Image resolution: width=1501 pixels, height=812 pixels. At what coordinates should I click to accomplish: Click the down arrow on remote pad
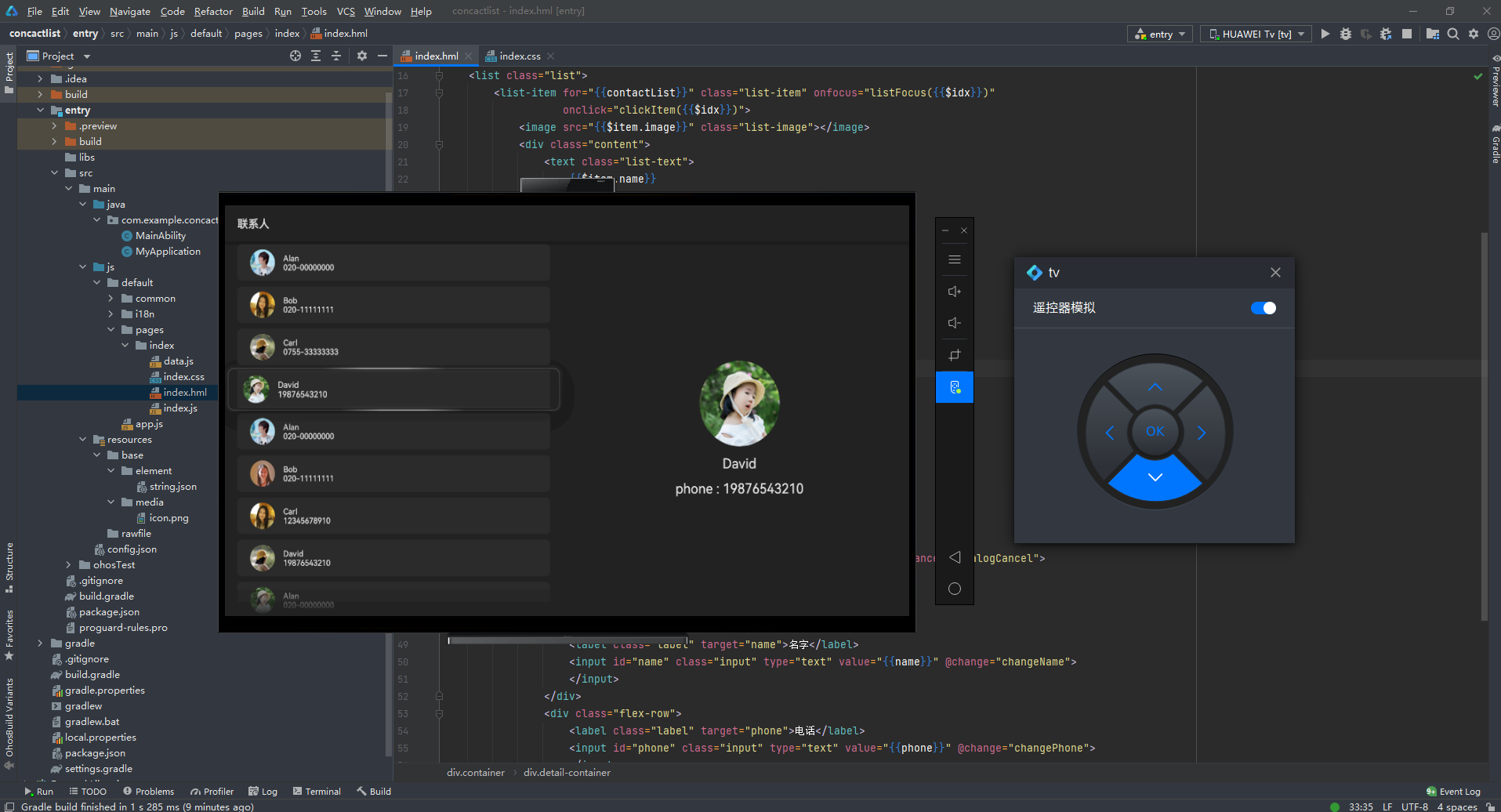(1155, 477)
